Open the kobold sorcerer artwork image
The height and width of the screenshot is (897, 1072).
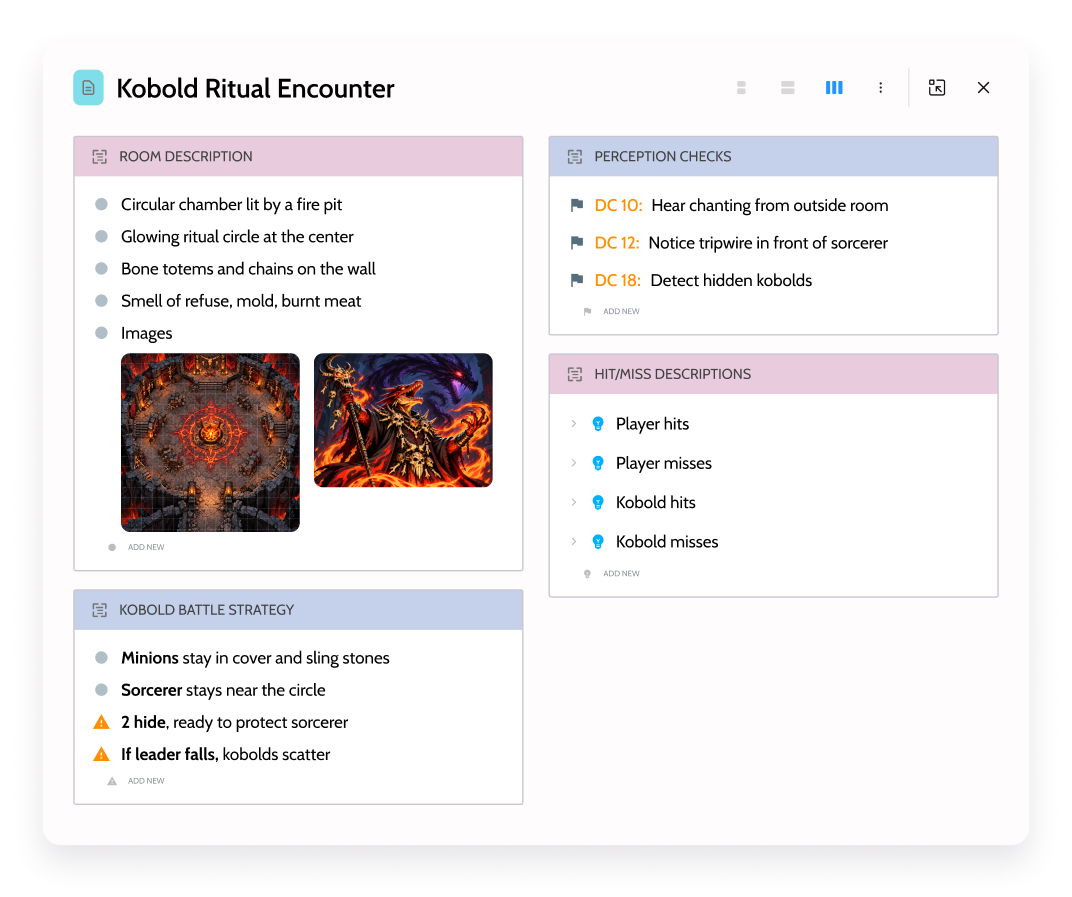[x=403, y=420]
